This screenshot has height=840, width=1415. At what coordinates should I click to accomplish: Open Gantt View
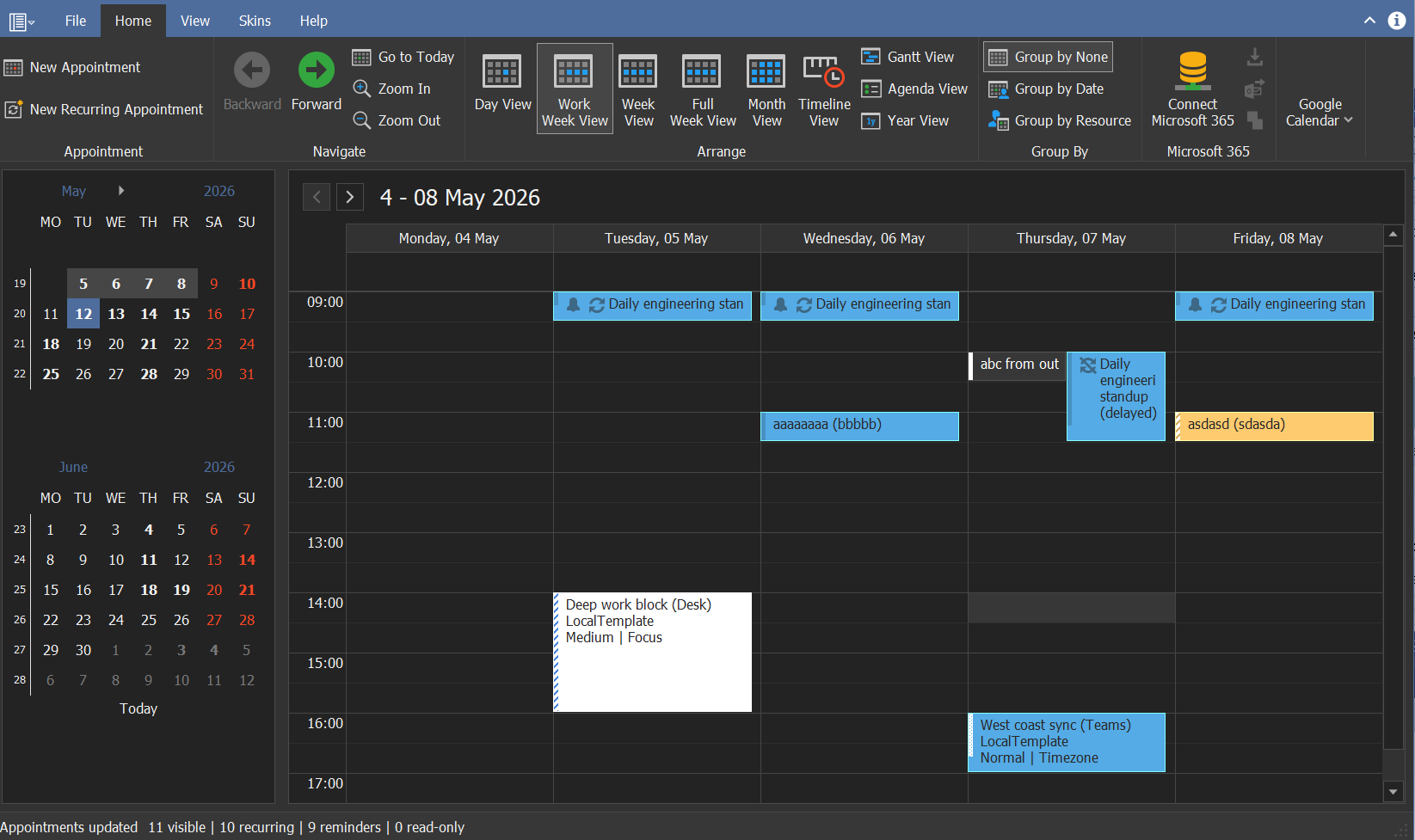pyautogui.click(x=908, y=57)
